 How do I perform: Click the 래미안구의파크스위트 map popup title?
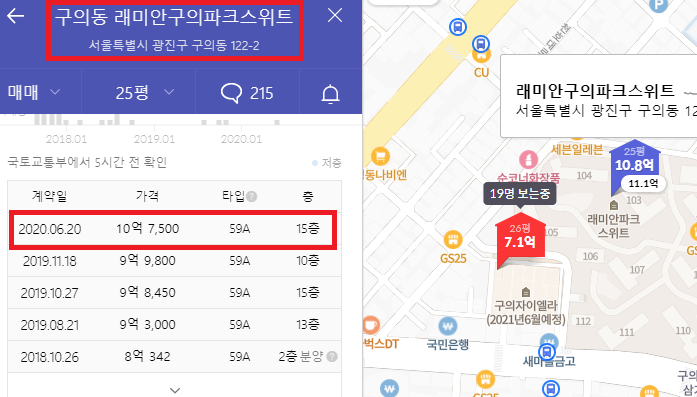pos(595,91)
